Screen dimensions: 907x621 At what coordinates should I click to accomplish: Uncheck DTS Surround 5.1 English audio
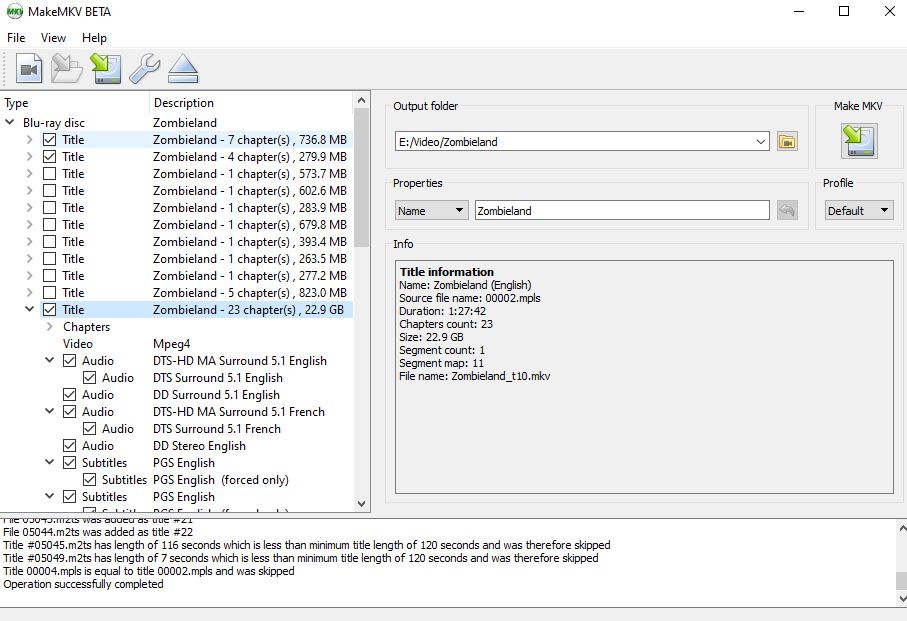tap(90, 378)
